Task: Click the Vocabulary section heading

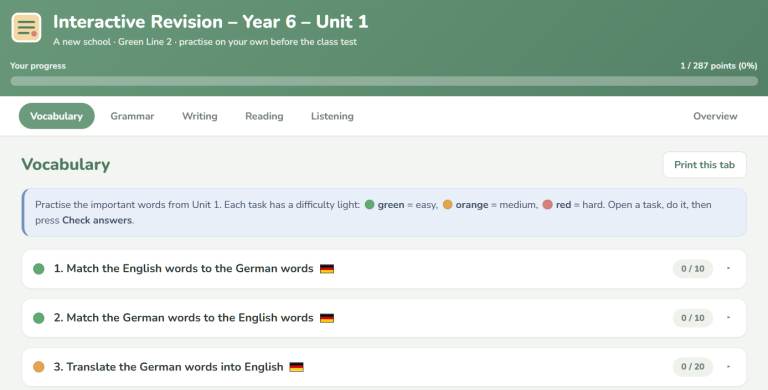Action: pyautogui.click(x=66, y=164)
